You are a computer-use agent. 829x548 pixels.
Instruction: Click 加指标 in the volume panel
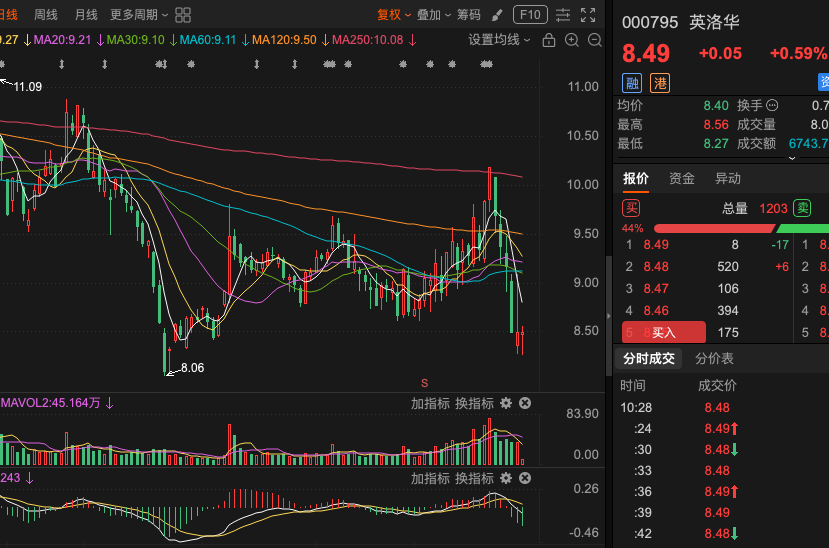430,404
